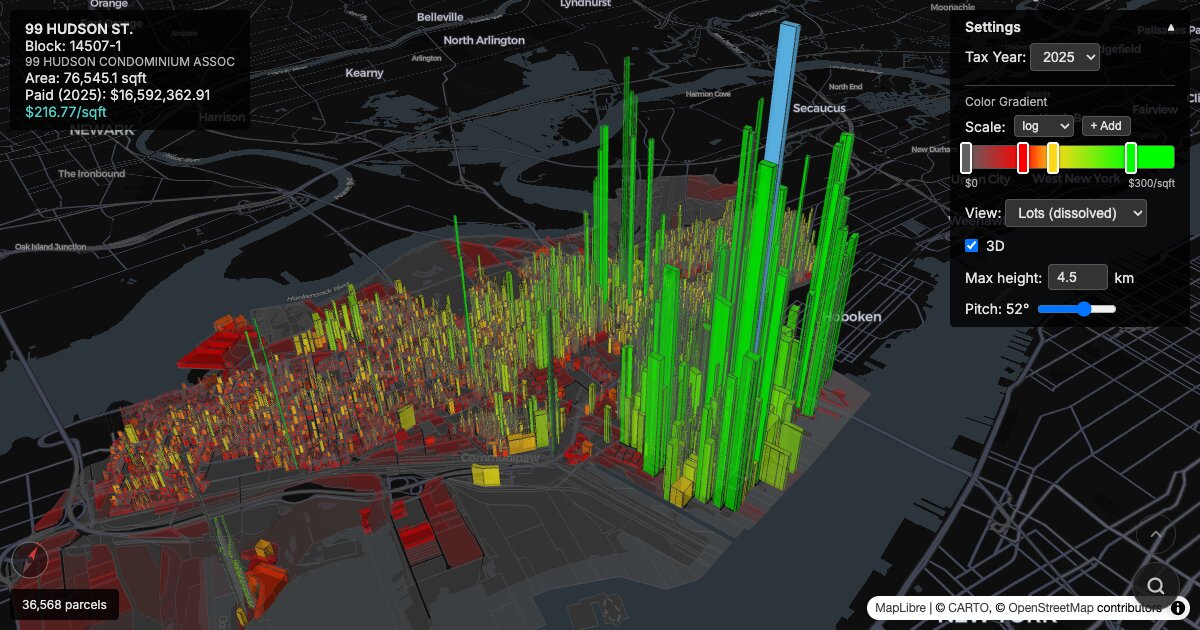
Task: Click the tall blue highlighted parcel tower
Action: (783, 90)
